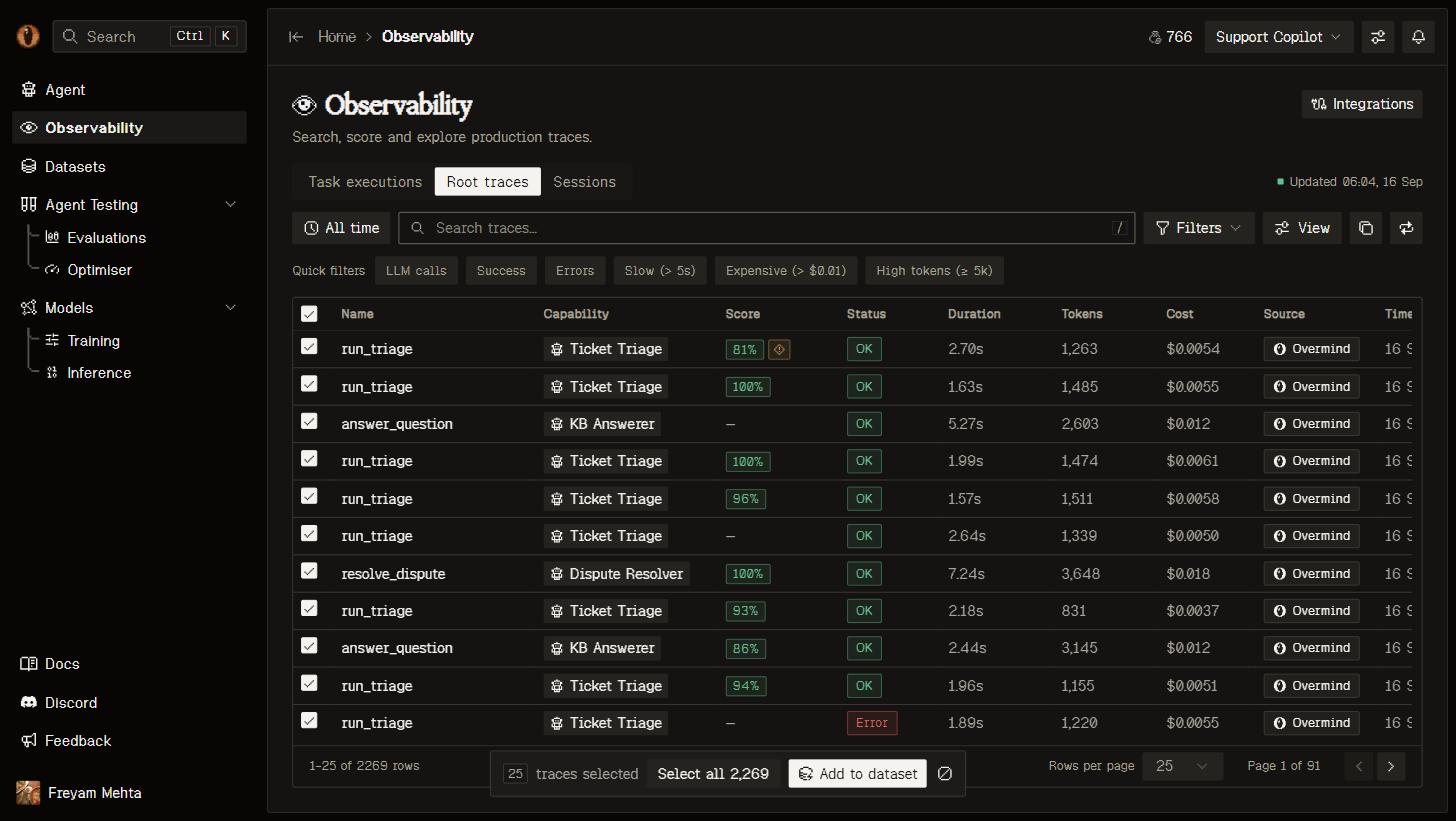Image resolution: width=1456 pixels, height=821 pixels.
Task: Refresh traces with the reload icon
Action: pyautogui.click(x=1406, y=228)
